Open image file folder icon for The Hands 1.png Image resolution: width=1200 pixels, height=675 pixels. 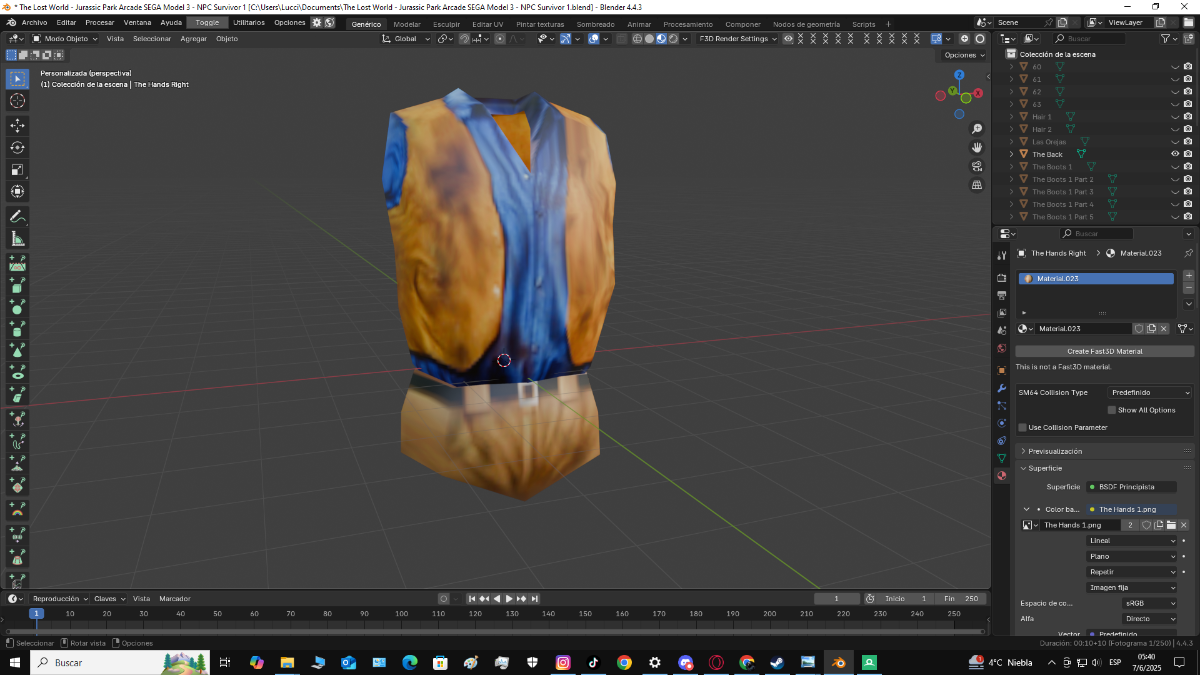point(1171,525)
